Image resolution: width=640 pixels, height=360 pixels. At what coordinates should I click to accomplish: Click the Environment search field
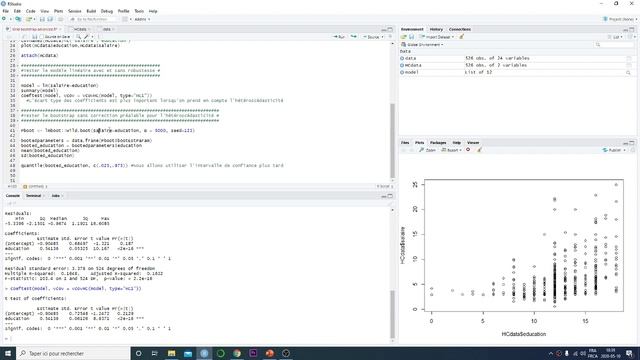(615, 44)
